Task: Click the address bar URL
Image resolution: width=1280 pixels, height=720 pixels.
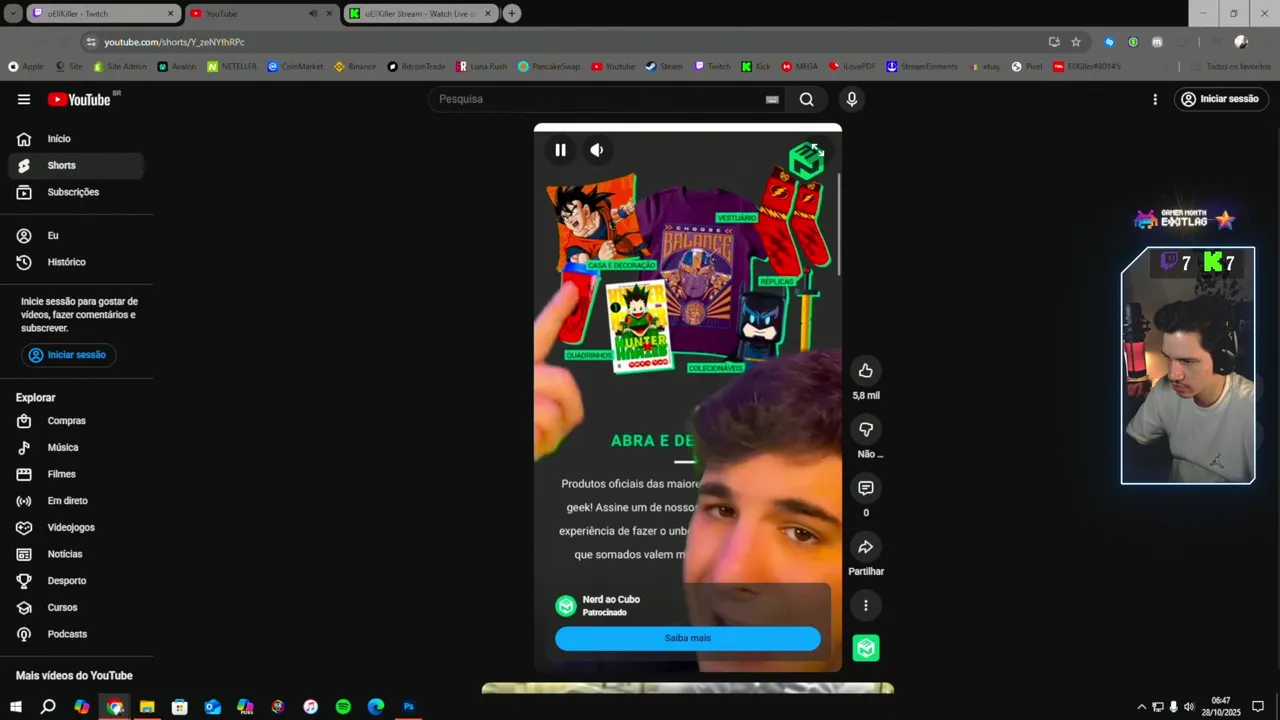Action: [x=174, y=42]
